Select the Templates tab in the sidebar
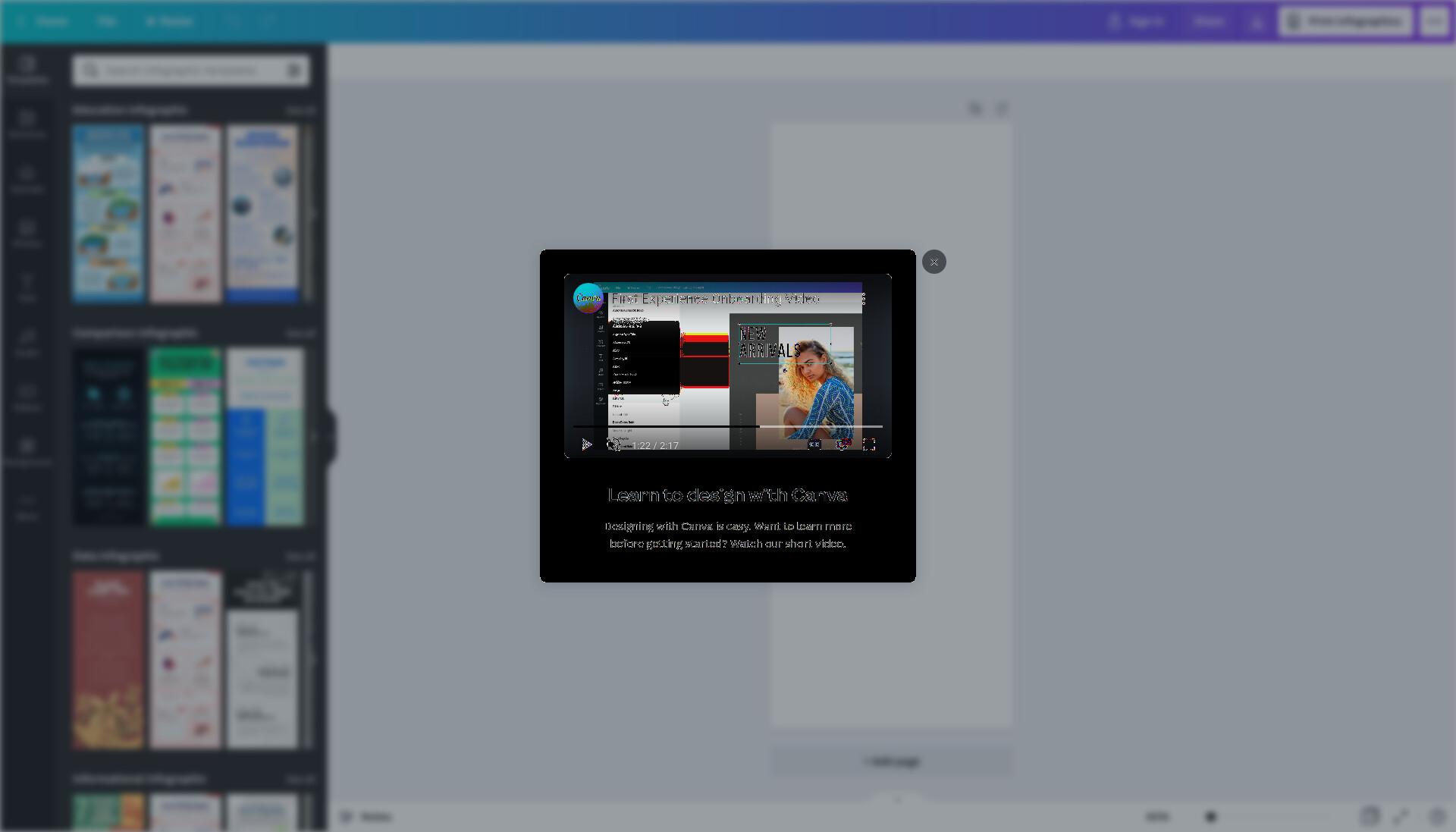1456x832 pixels. pos(27,70)
